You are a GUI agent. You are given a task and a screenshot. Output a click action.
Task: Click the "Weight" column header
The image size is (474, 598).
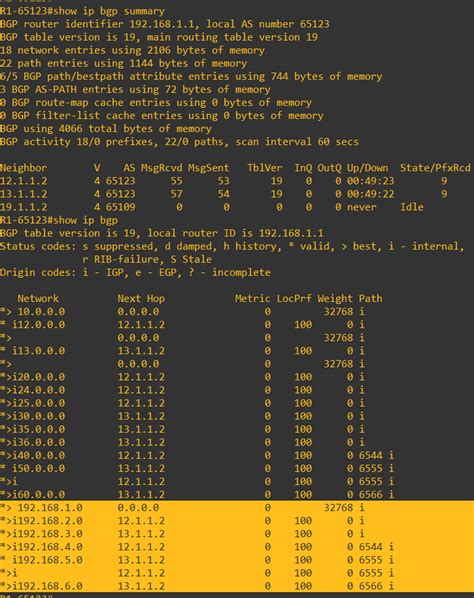pyautogui.click(x=335, y=299)
